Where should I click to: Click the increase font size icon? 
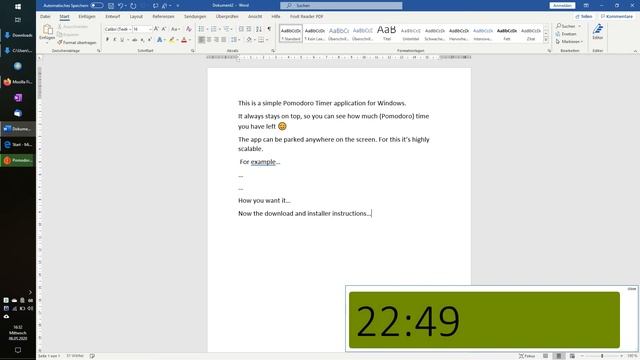pos(156,29)
